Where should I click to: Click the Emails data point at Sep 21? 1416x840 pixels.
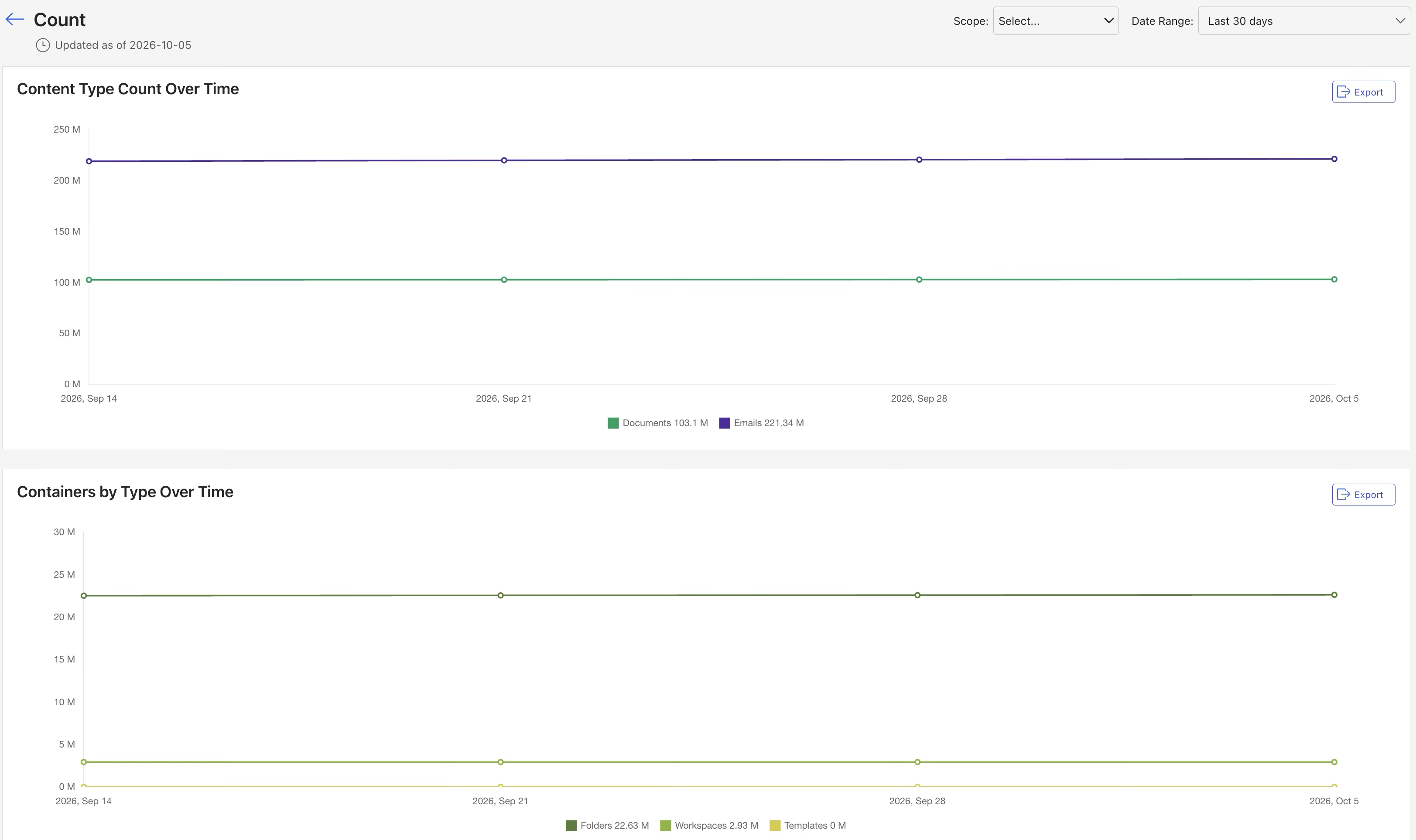504,160
